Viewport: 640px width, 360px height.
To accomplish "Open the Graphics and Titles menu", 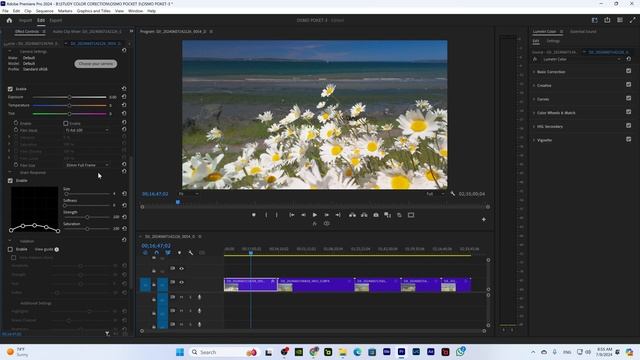I will click(x=93, y=11).
